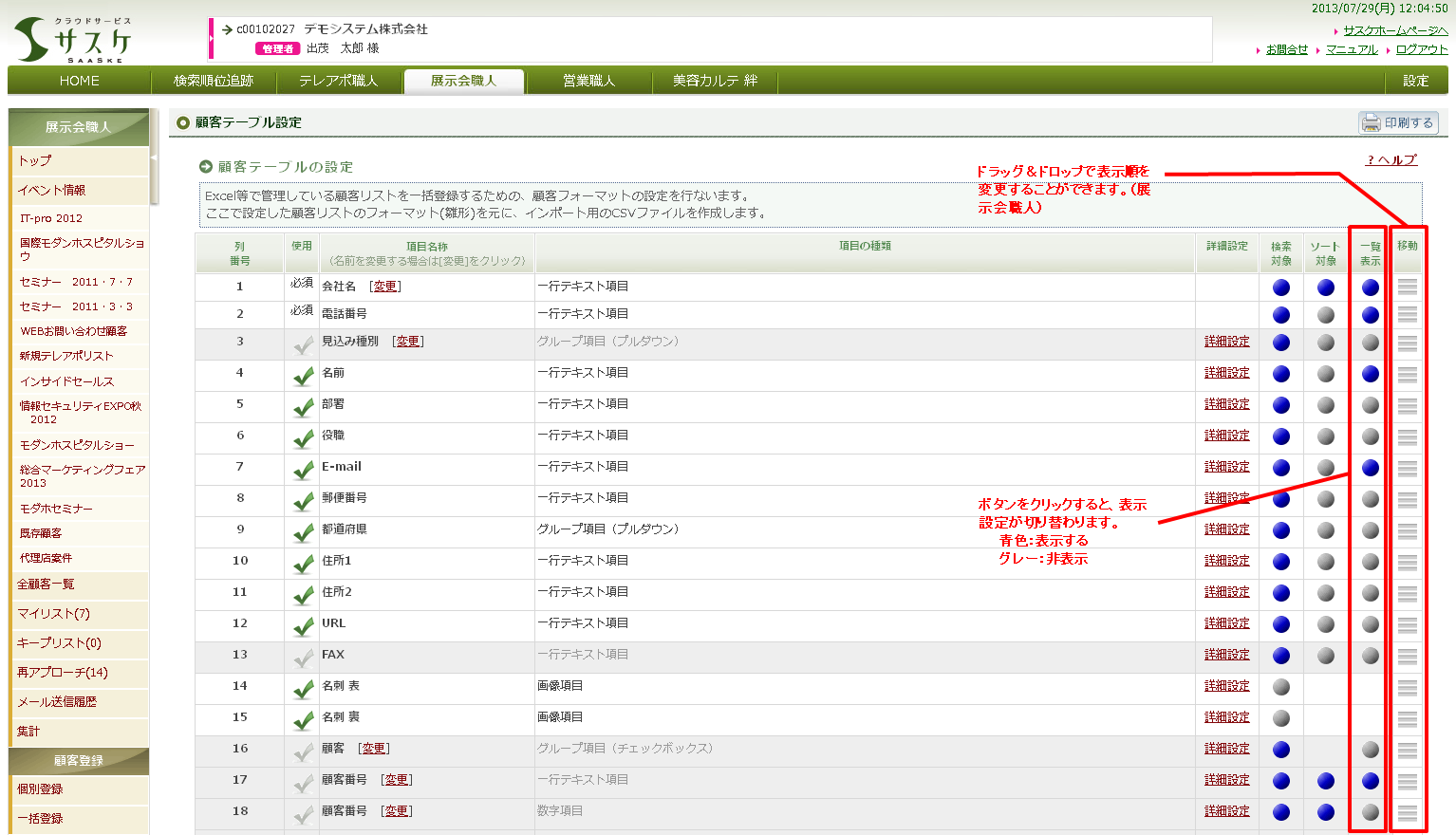Enable list display for 部署 row

coord(1370,405)
